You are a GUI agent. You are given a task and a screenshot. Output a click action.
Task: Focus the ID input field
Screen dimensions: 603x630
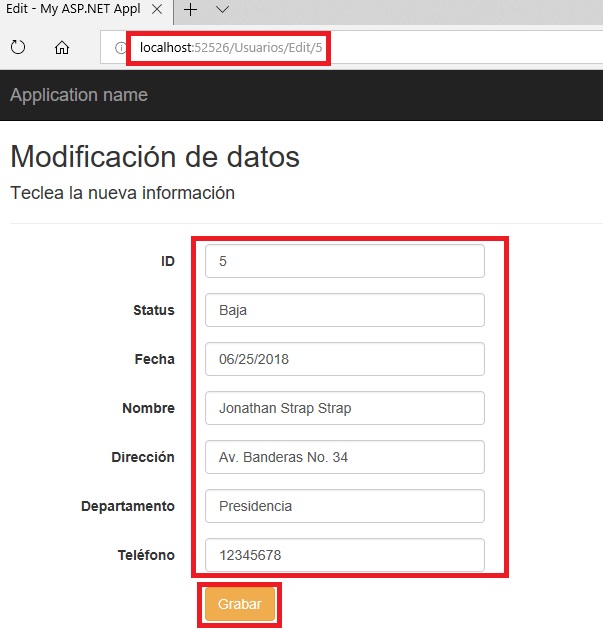[345, 261]
